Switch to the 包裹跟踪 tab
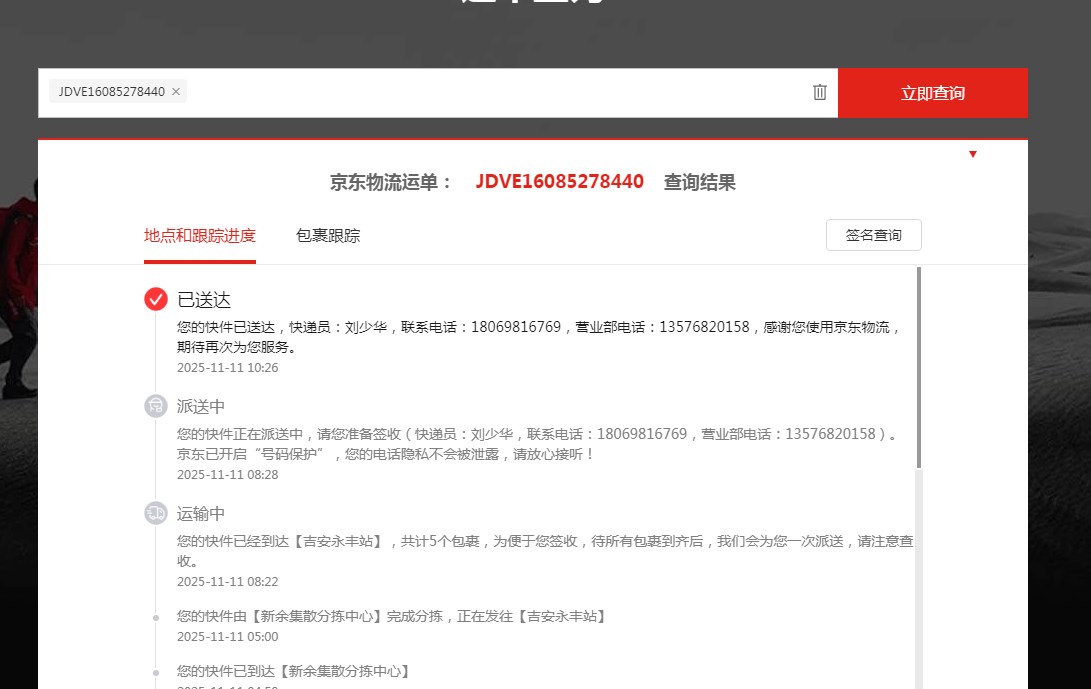The height and width of the screenshot is (689, 1091). click(x=328, y=236)
